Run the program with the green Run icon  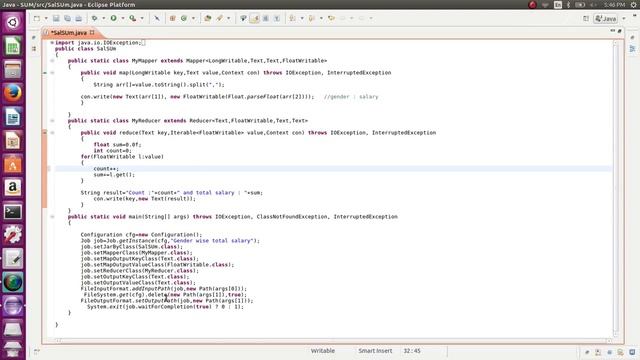tap(113, 18)
